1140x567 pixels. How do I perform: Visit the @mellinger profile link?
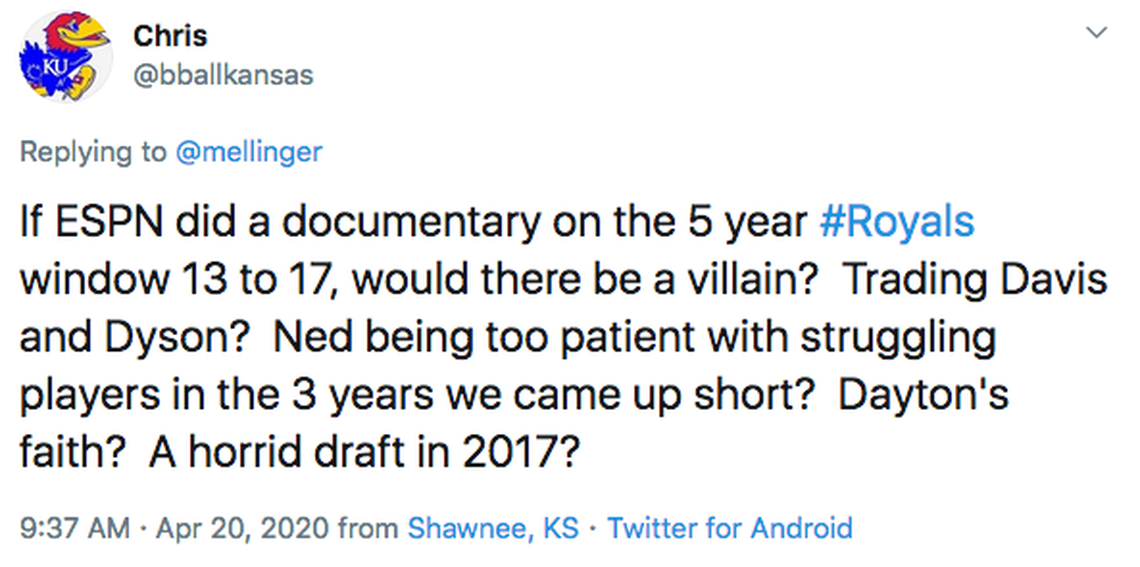[x=249, y=152]
